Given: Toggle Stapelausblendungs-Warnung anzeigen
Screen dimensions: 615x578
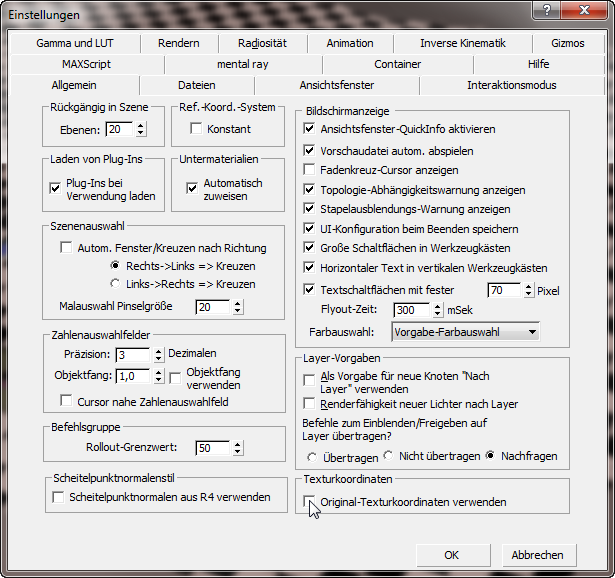Looking at the screenshot, I should tap(309, 208).
